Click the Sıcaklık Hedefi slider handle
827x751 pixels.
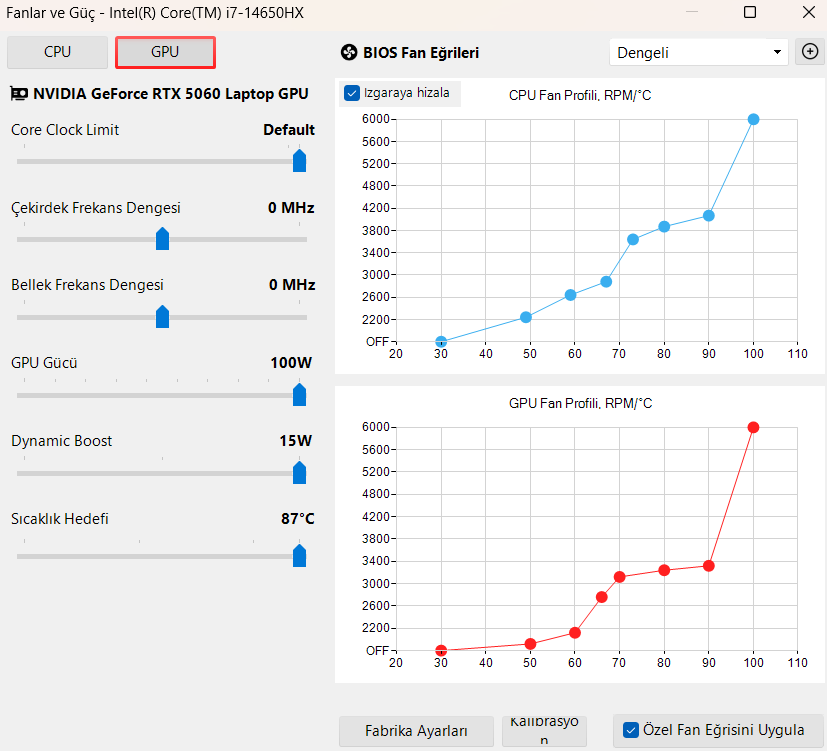click(x=300, y=555)
